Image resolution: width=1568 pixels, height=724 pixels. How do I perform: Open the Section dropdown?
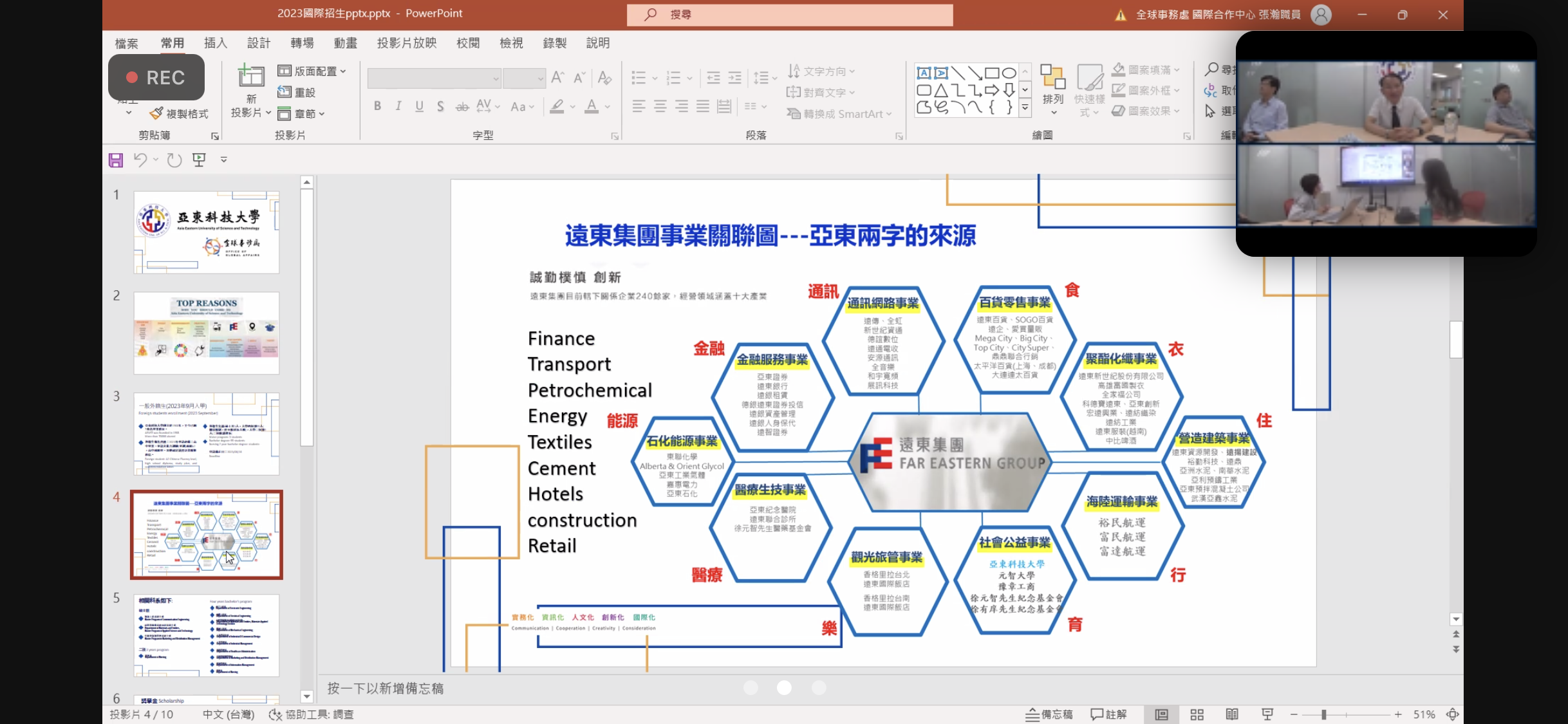coord(301,114)
